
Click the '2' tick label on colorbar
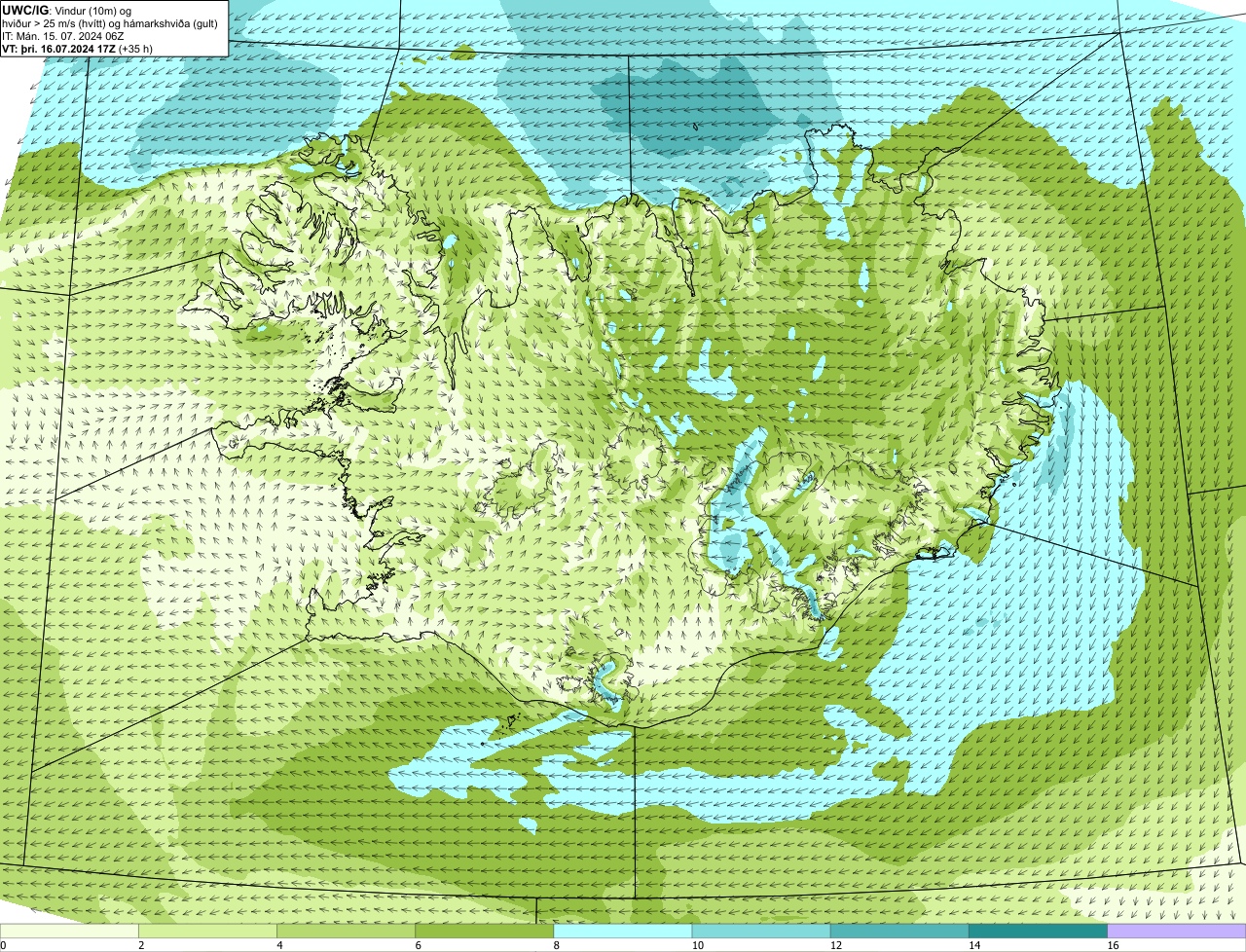[141, 945]
